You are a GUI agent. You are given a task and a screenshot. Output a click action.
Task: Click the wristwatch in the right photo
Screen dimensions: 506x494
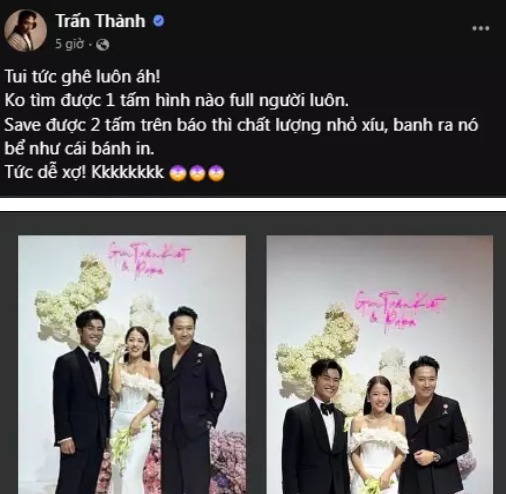point(435,457)
